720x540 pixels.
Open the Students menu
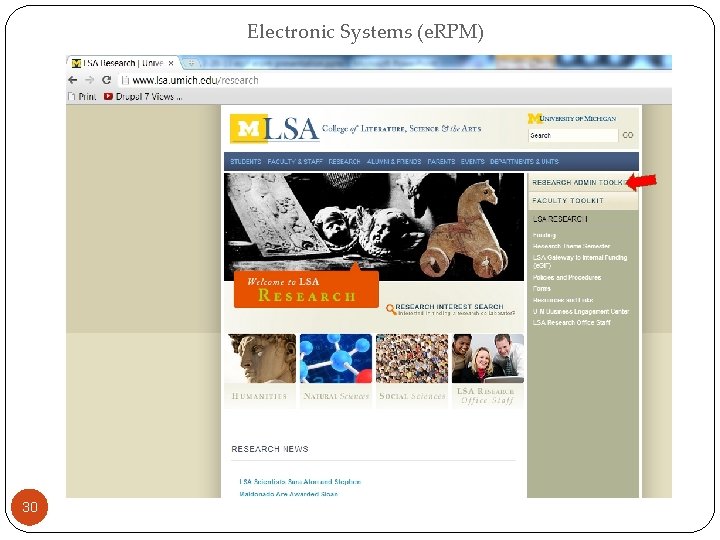(246, 162)
